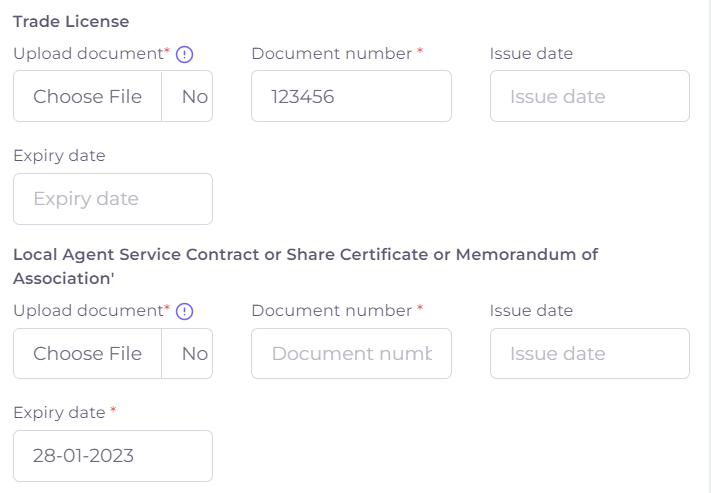Click file name text next to Local Agent Choose File

click(x=194, y=354)
